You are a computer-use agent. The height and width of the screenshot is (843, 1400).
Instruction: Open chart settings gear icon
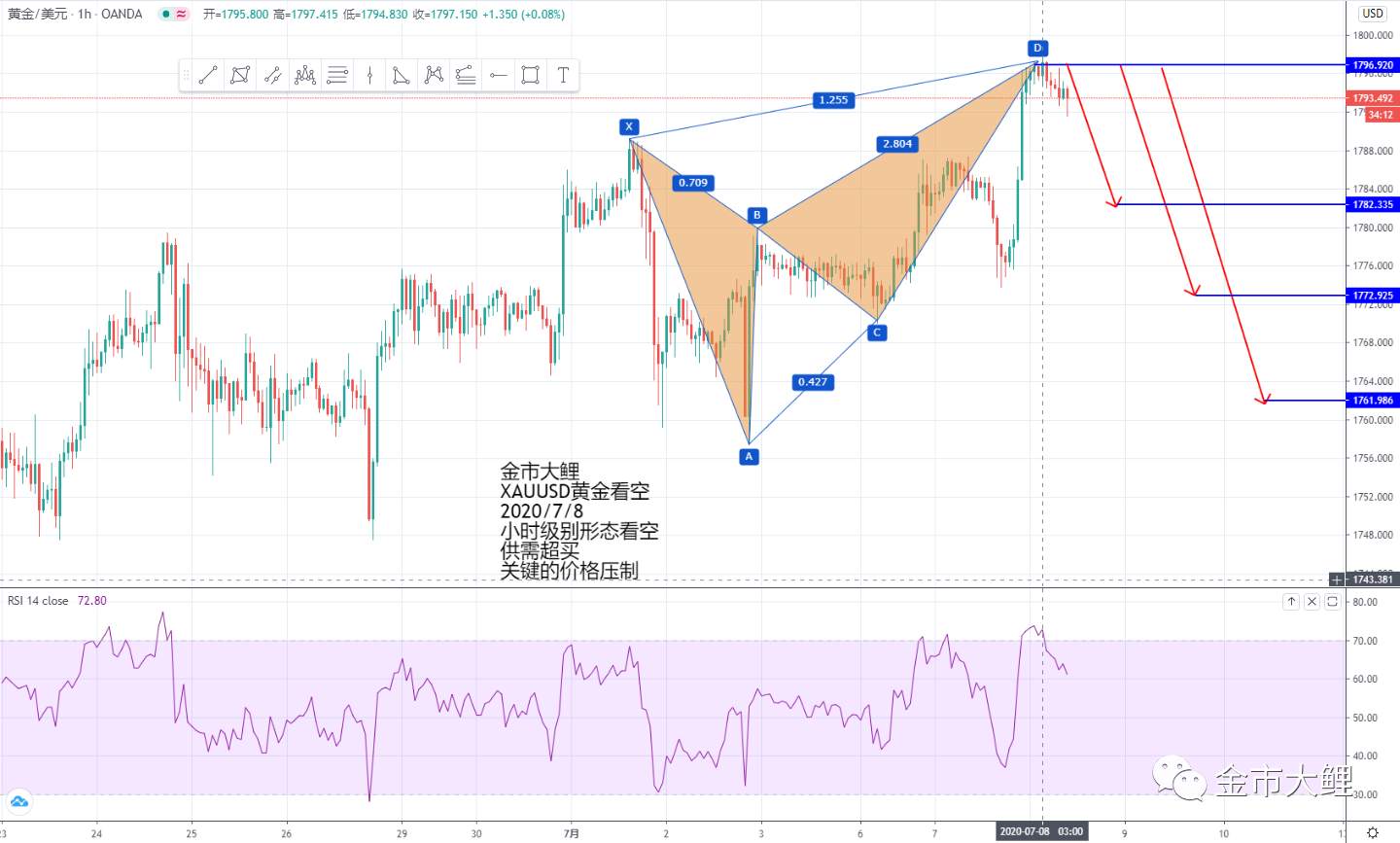[1372, 832]
